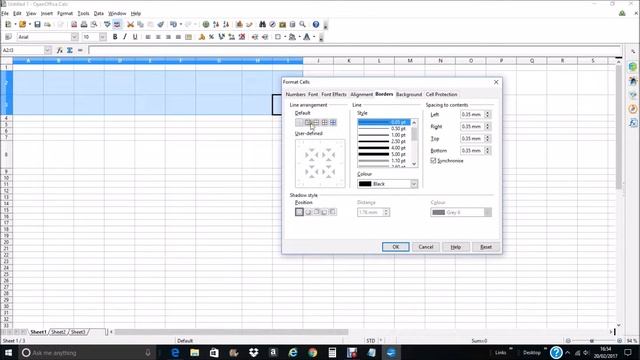The image size is (640, 360).
Task: Click the zoom slider in the status bar
Action: [593, 340]
